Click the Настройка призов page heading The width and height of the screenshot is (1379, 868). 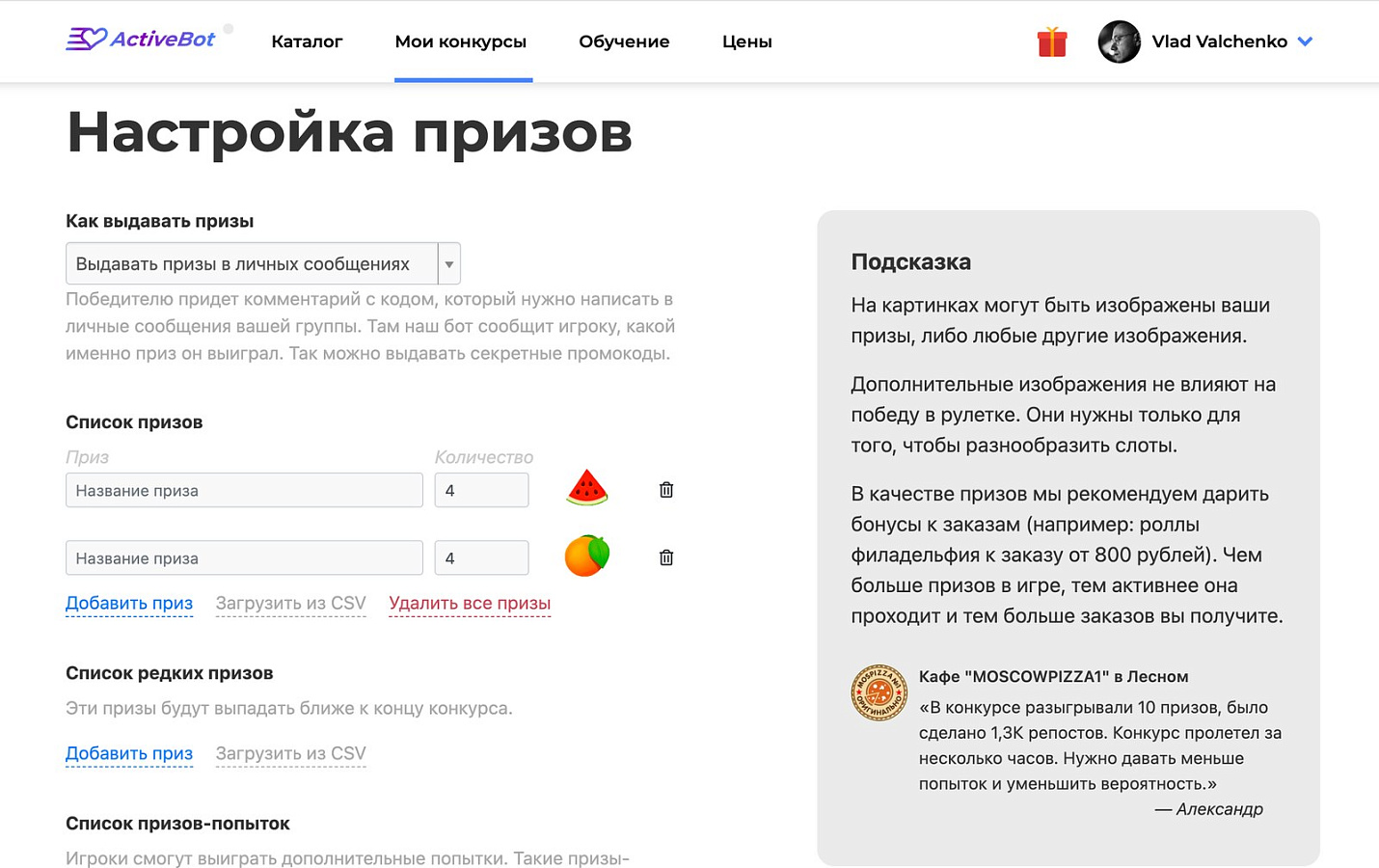coord(349,132)
